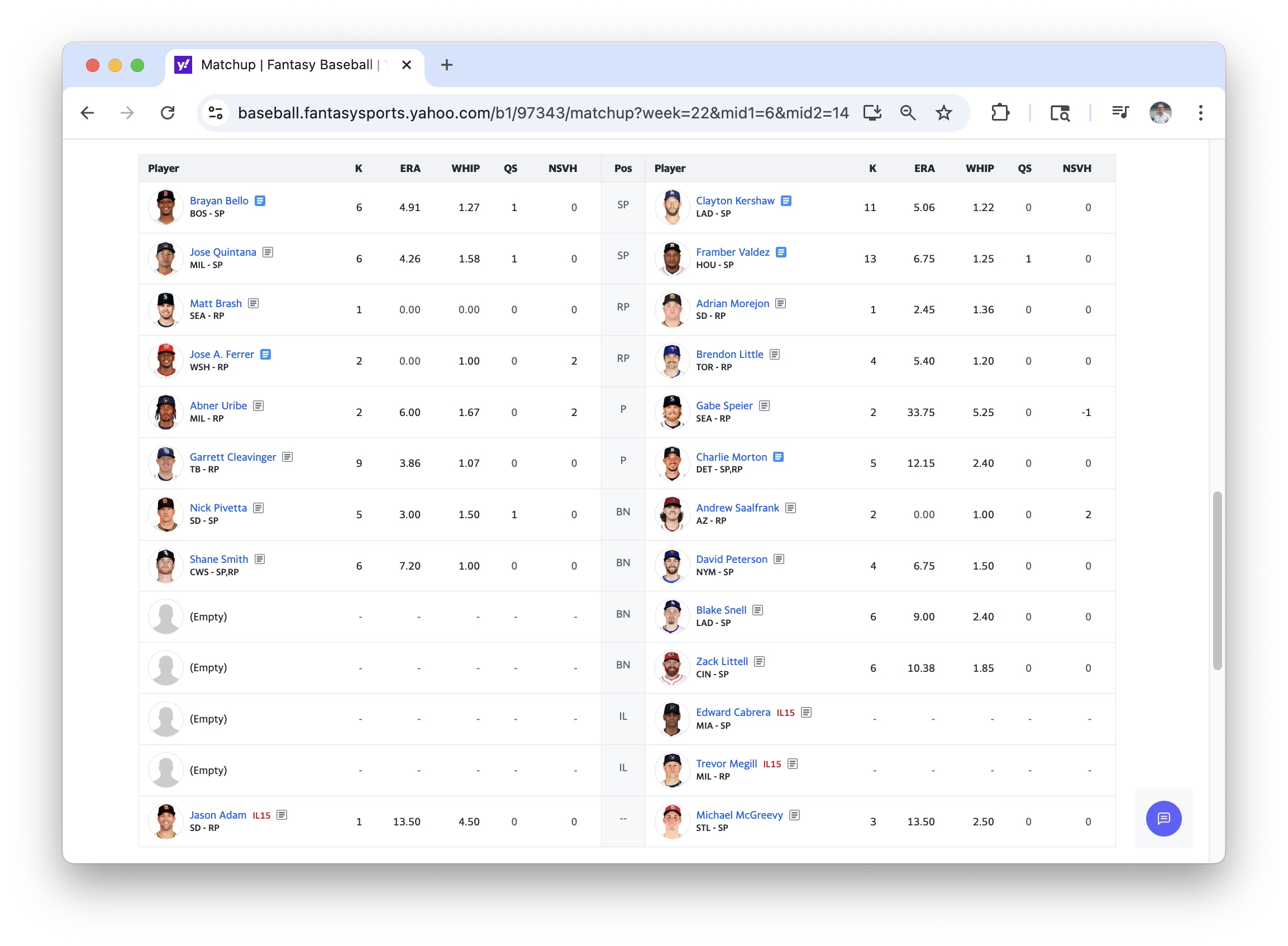Open Gabe Speier player notes icon

click(765, 406)
